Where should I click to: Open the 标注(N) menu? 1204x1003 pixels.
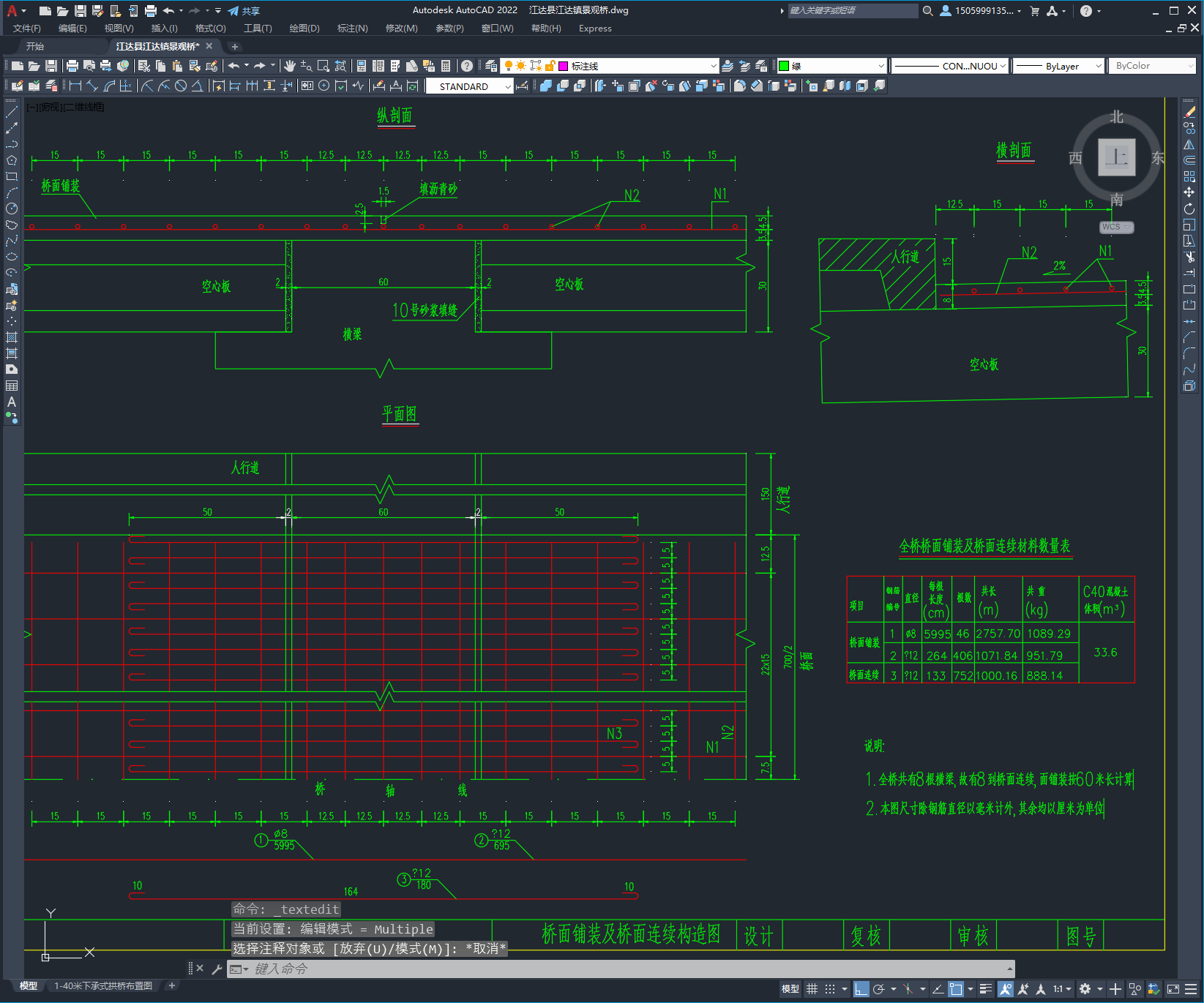coord(352,29)
